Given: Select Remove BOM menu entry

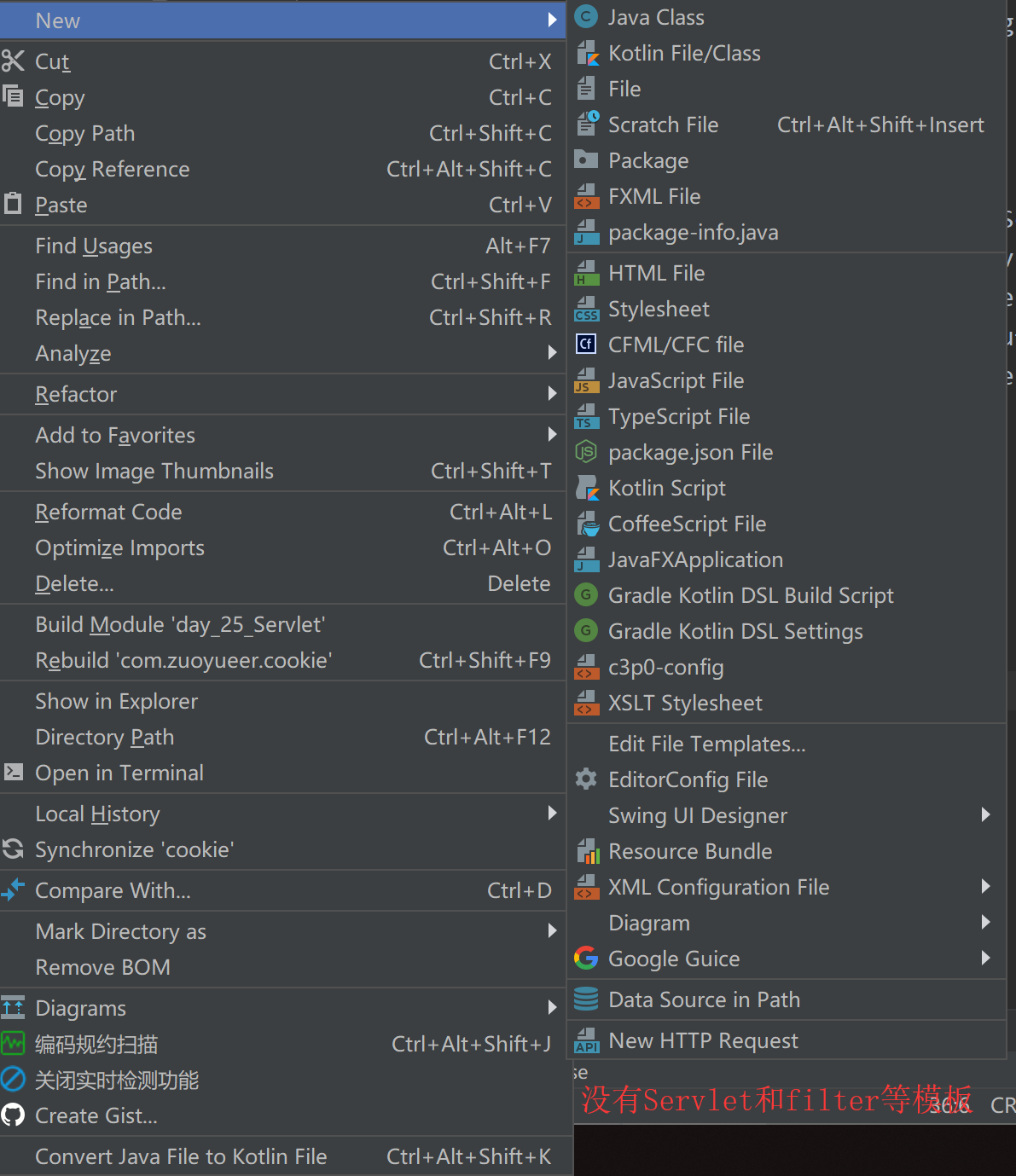Looking at the screenshot, I should point(282,967).
